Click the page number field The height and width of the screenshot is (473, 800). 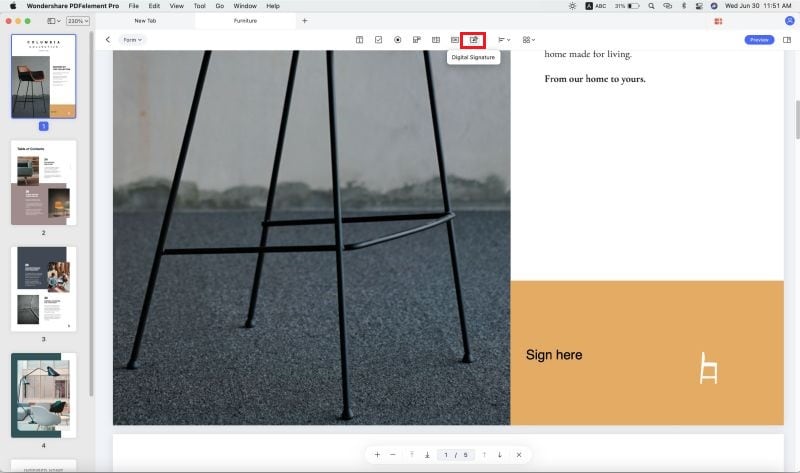(x=456, y=455)
